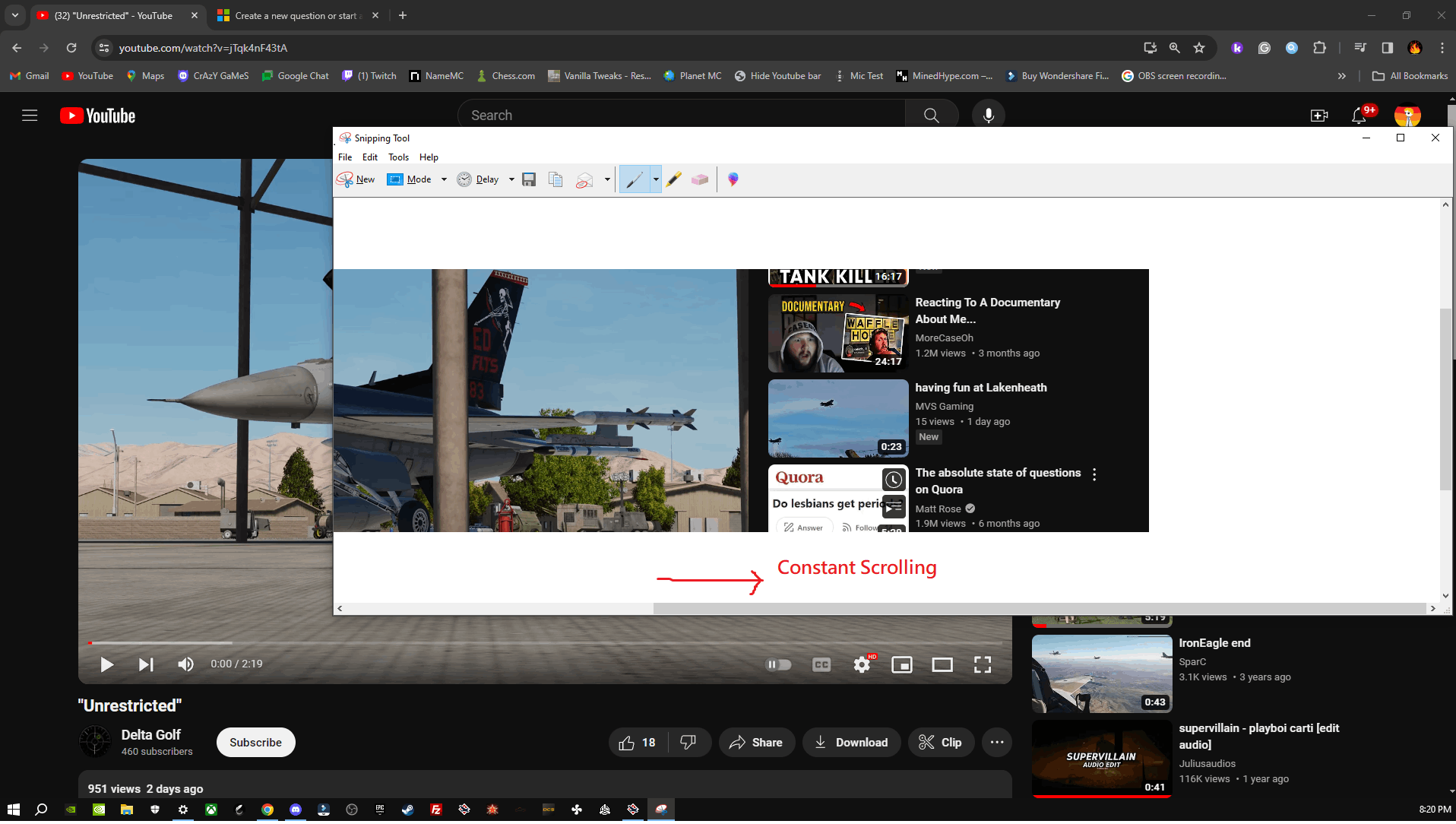Toggle the autoplay switch in player
The width and height of the screenshot is (1456, 824).
click(x=778, y=665)
